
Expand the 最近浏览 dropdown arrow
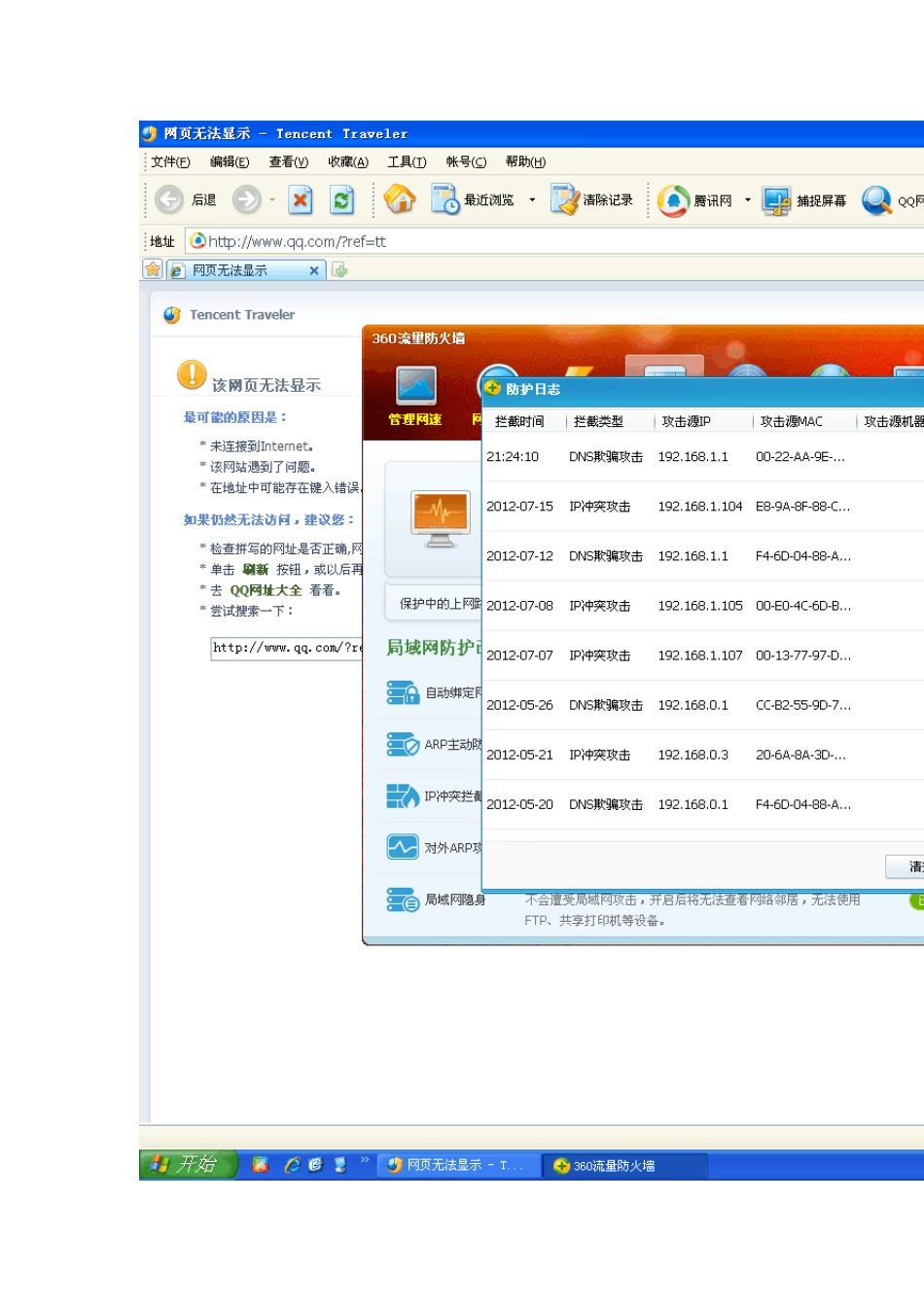[x=532, y=200]
